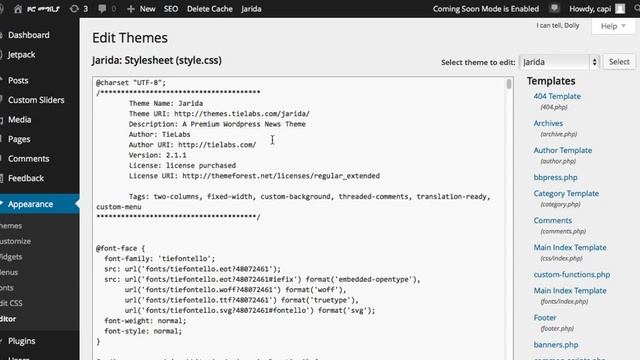This screenshot has width=640, height=360.
Task: Open the Category Template file
Action: 566,193
